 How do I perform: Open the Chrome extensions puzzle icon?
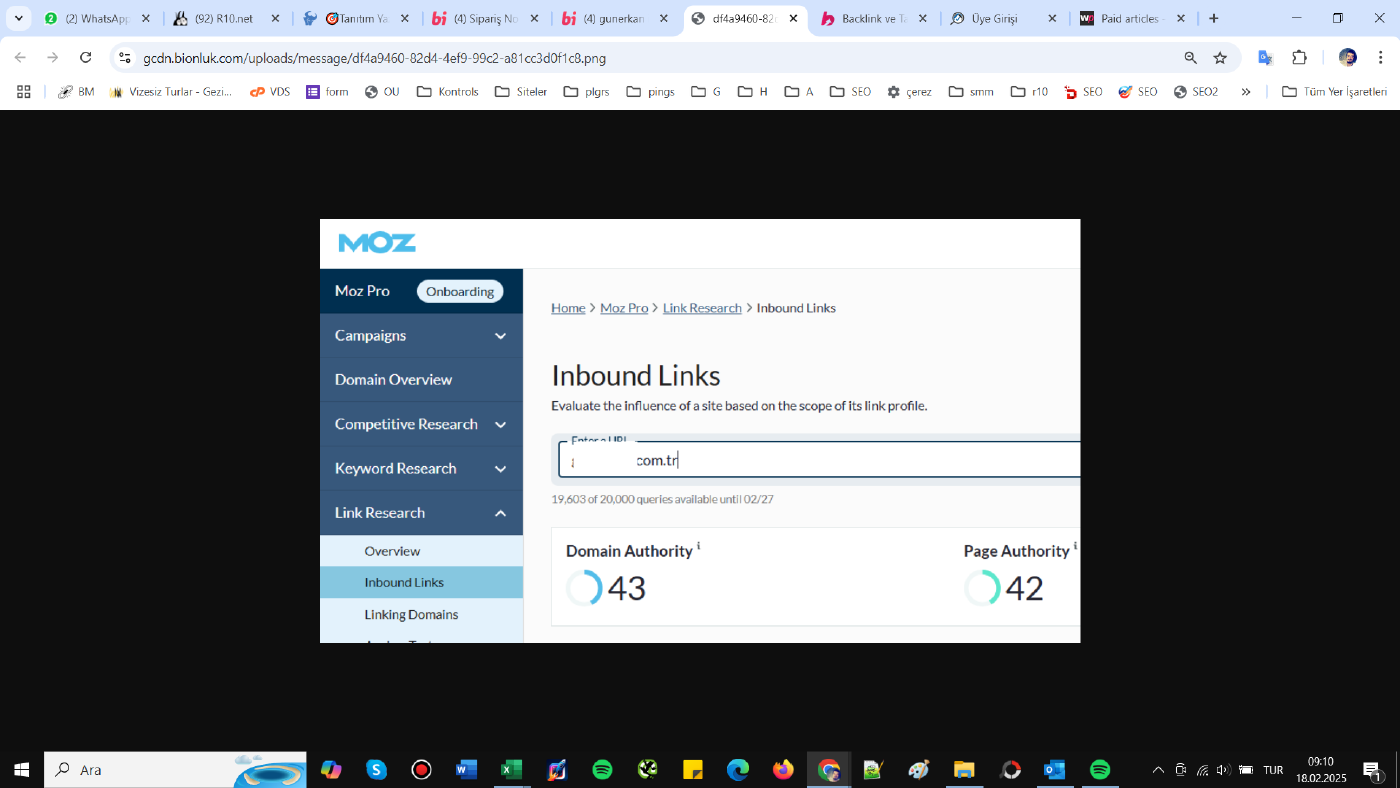(1300, 58)
